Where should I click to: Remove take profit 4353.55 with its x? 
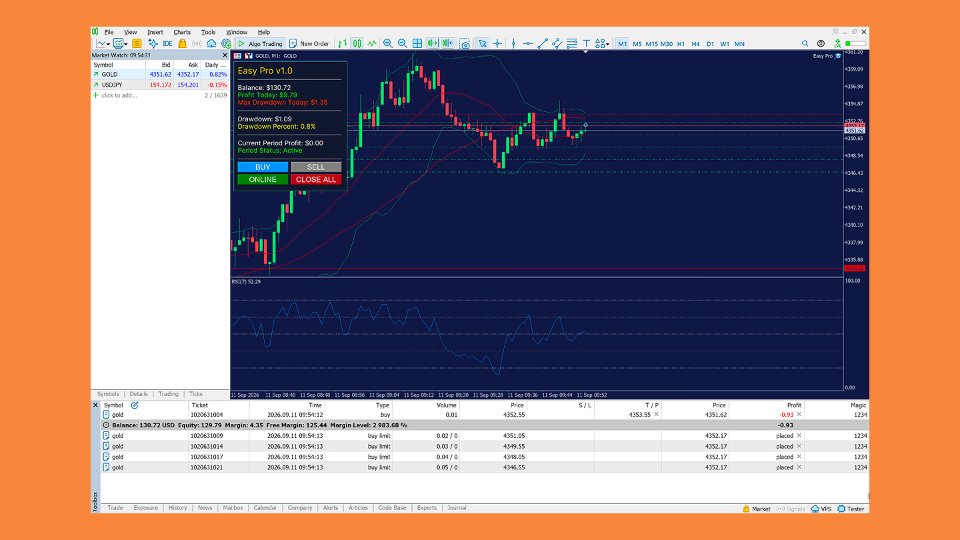pos(656,414)
